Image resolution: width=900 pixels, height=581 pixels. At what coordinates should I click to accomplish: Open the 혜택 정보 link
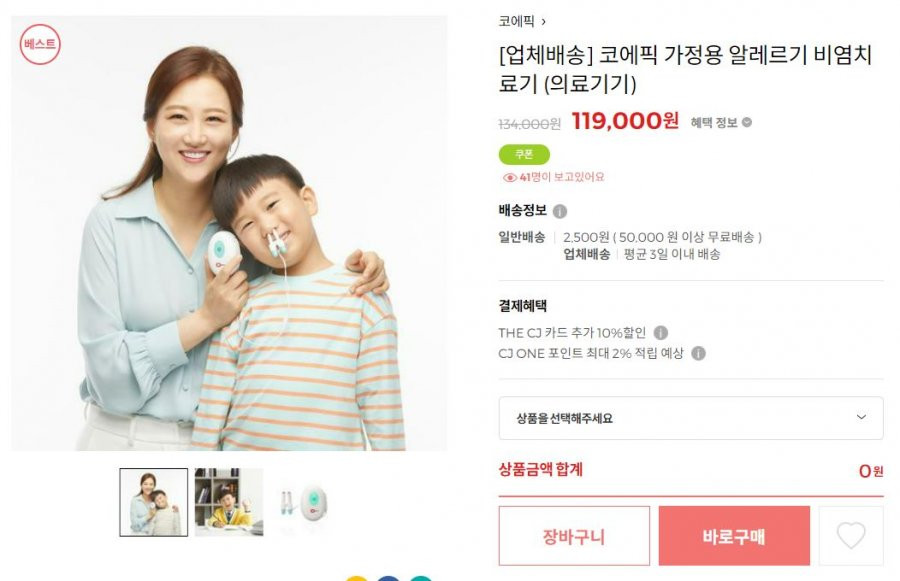coord(714,122)
